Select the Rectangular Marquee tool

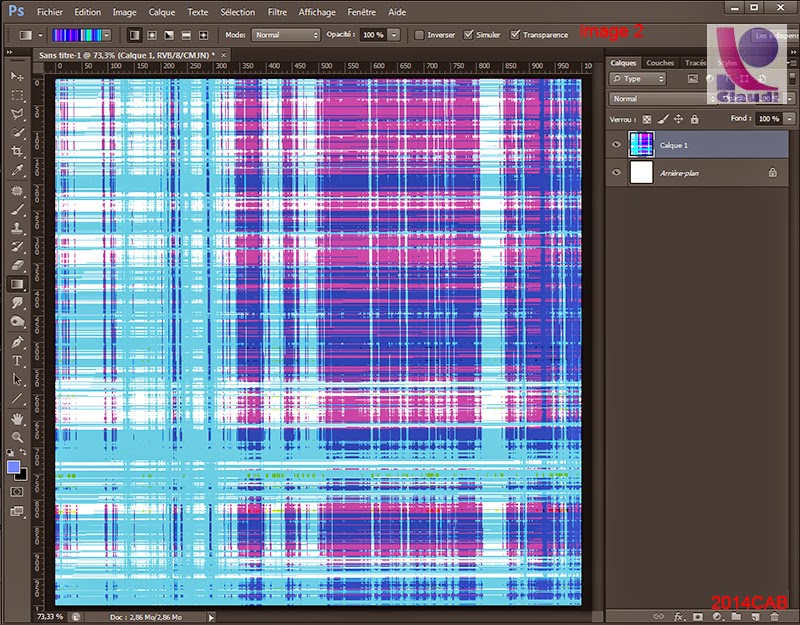tap(17, 95)
